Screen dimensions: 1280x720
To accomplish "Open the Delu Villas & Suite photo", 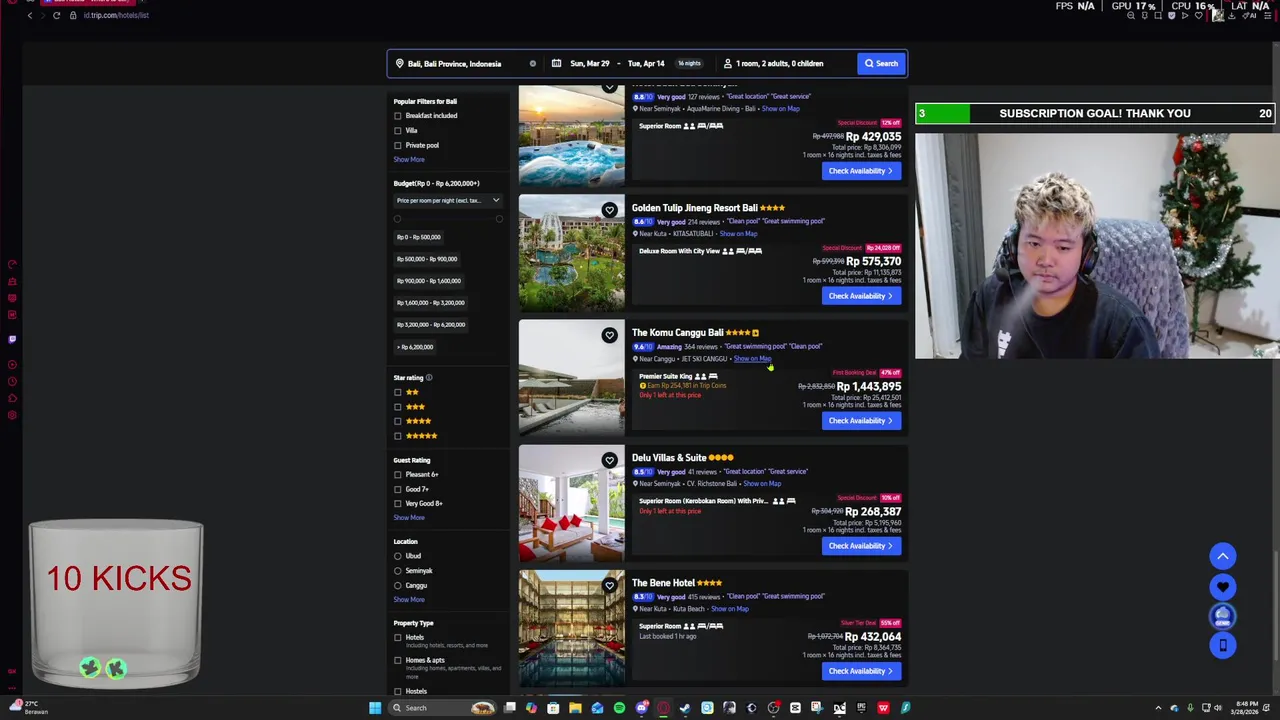I will [571, 503].
